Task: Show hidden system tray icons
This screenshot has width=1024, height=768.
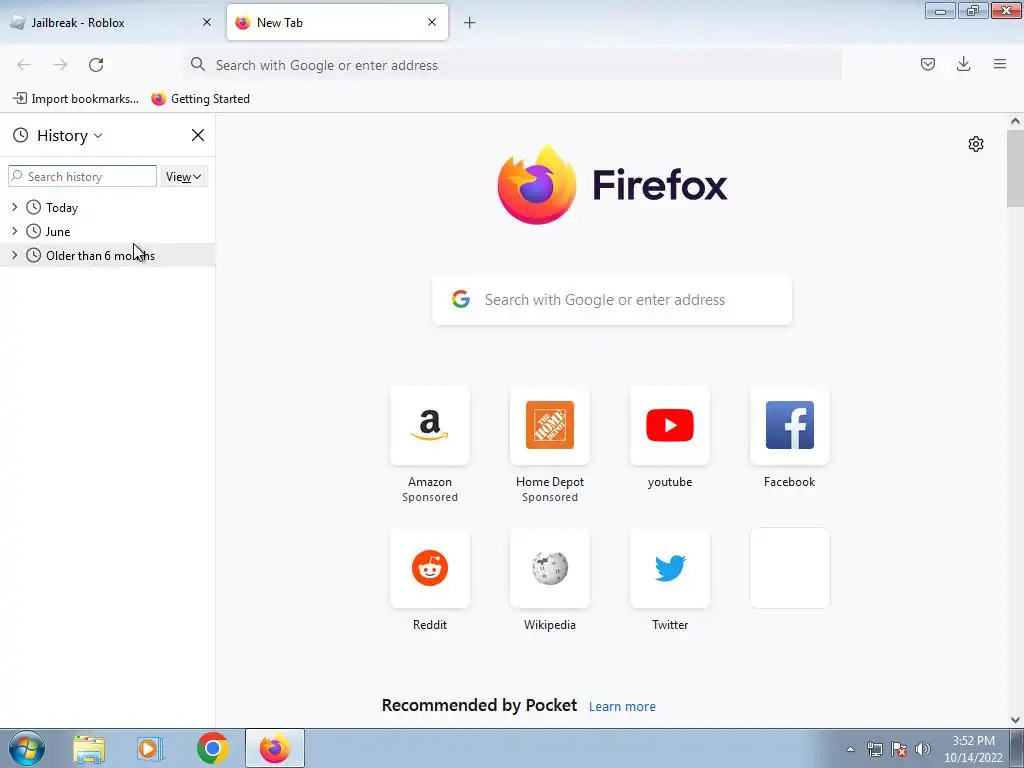Action: pos(850,749)
